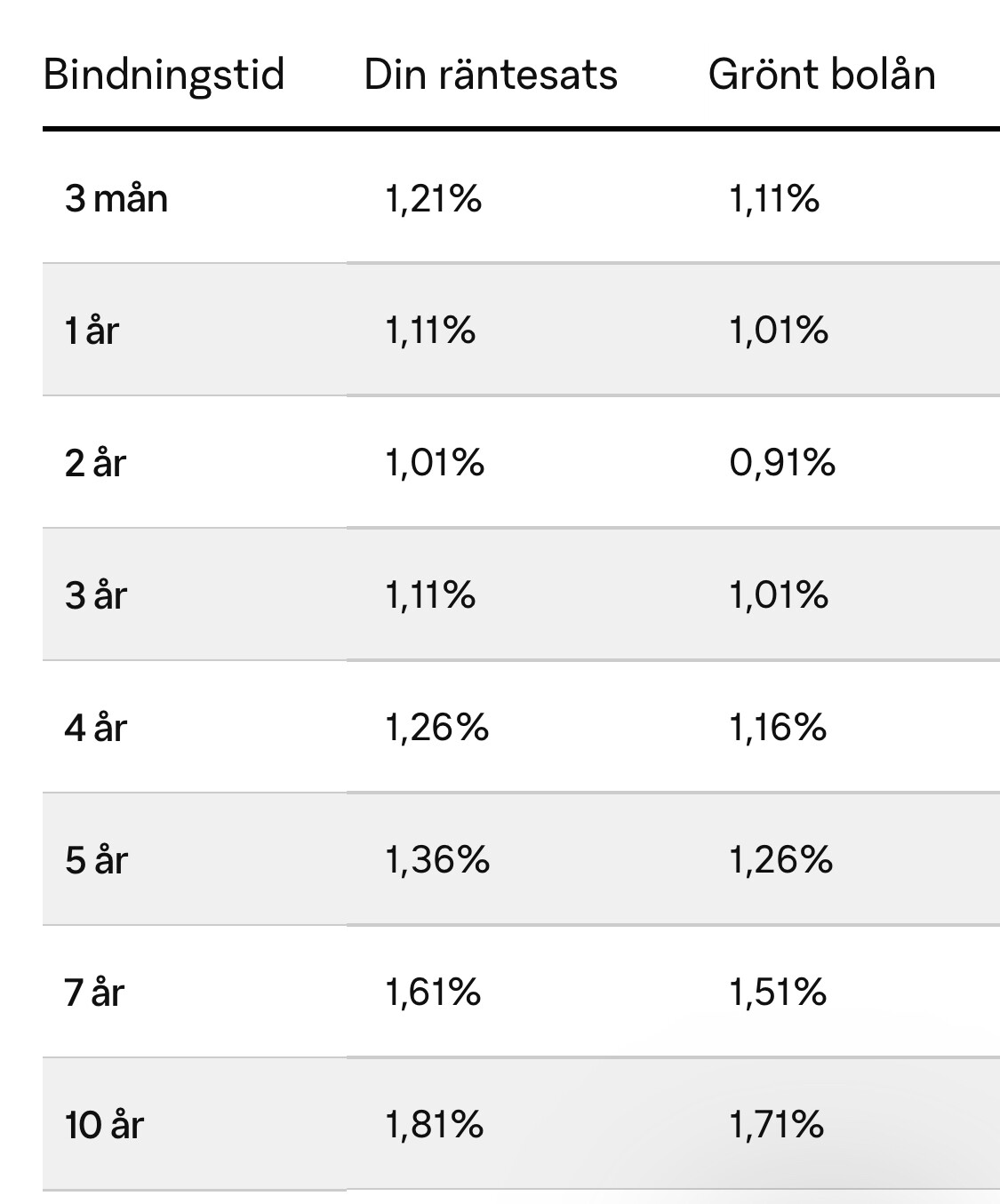
Task: Click the 1,51% green loan rate
Action: [778, 993]
